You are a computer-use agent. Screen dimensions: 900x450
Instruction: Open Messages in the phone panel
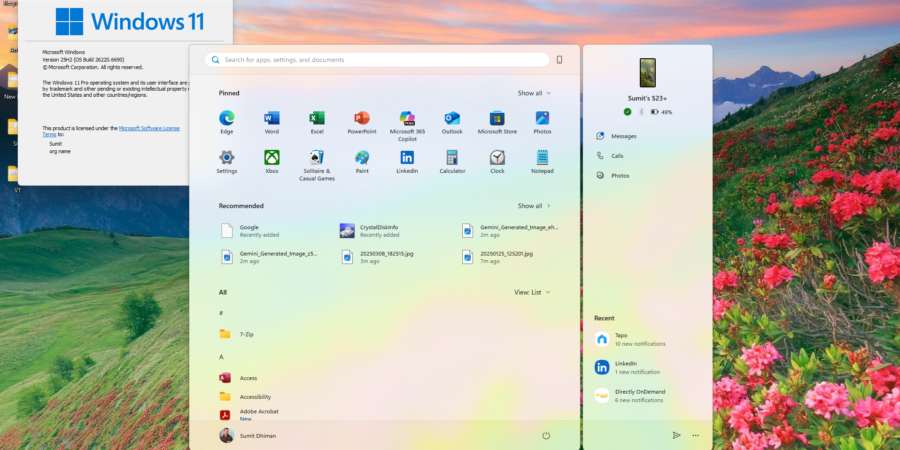[616, 136]
